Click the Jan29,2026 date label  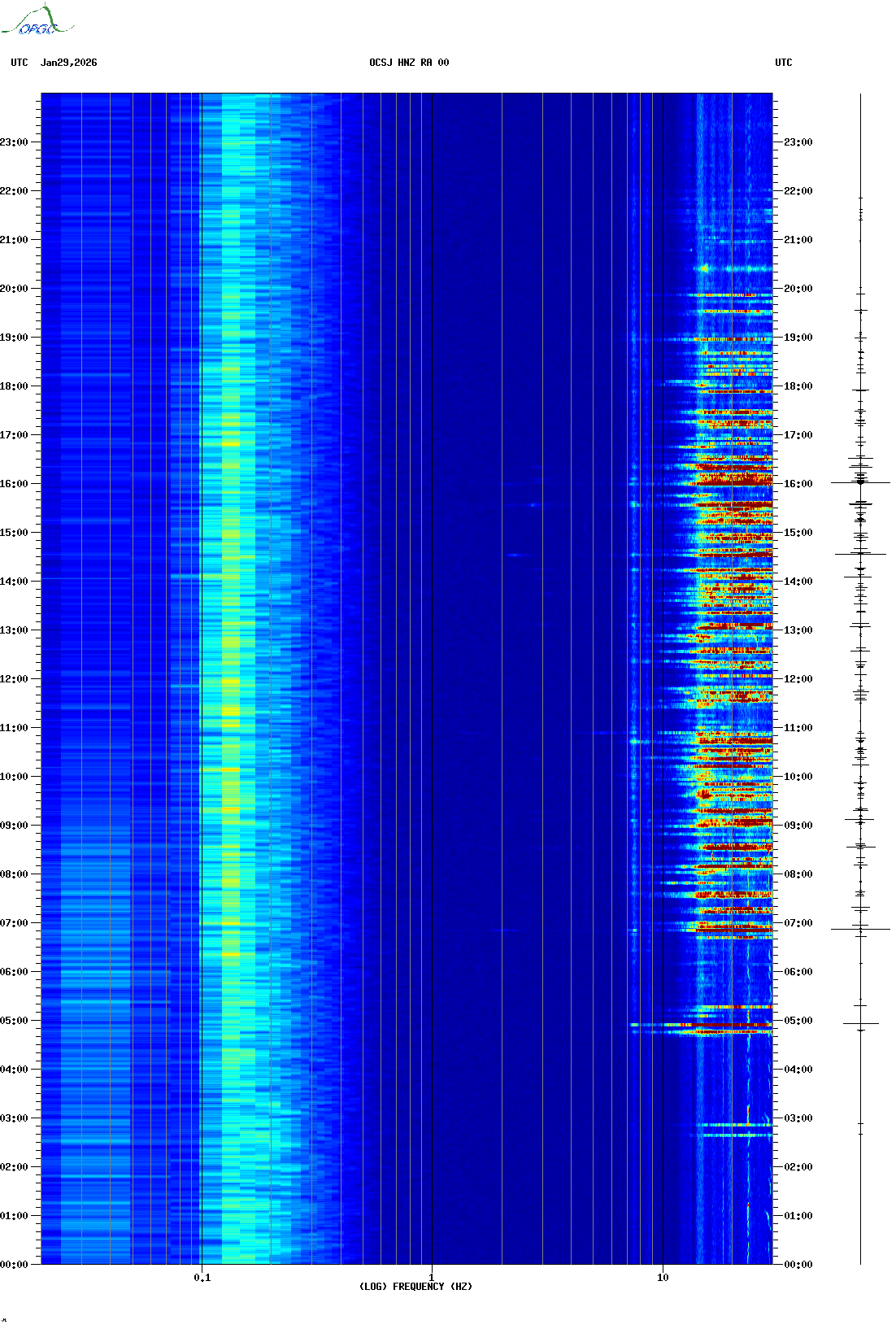pyautogui.click(x=68, y=63)
